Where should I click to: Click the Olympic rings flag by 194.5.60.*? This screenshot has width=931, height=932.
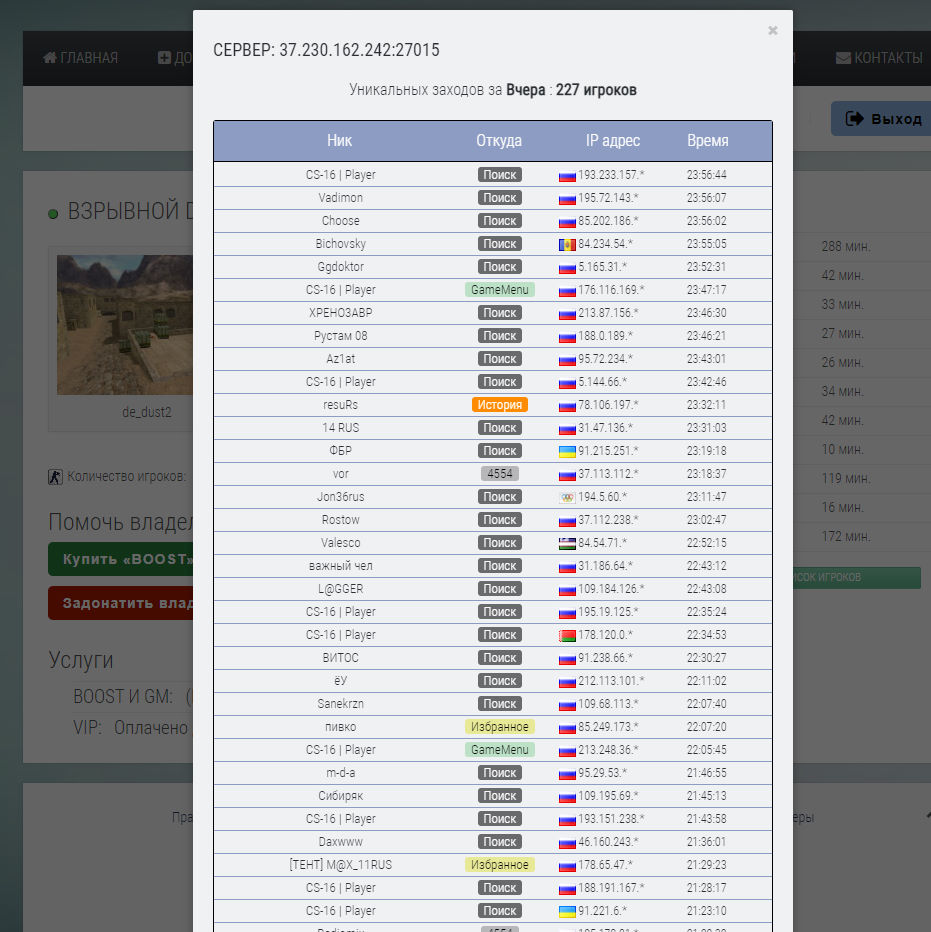[567, 498]
